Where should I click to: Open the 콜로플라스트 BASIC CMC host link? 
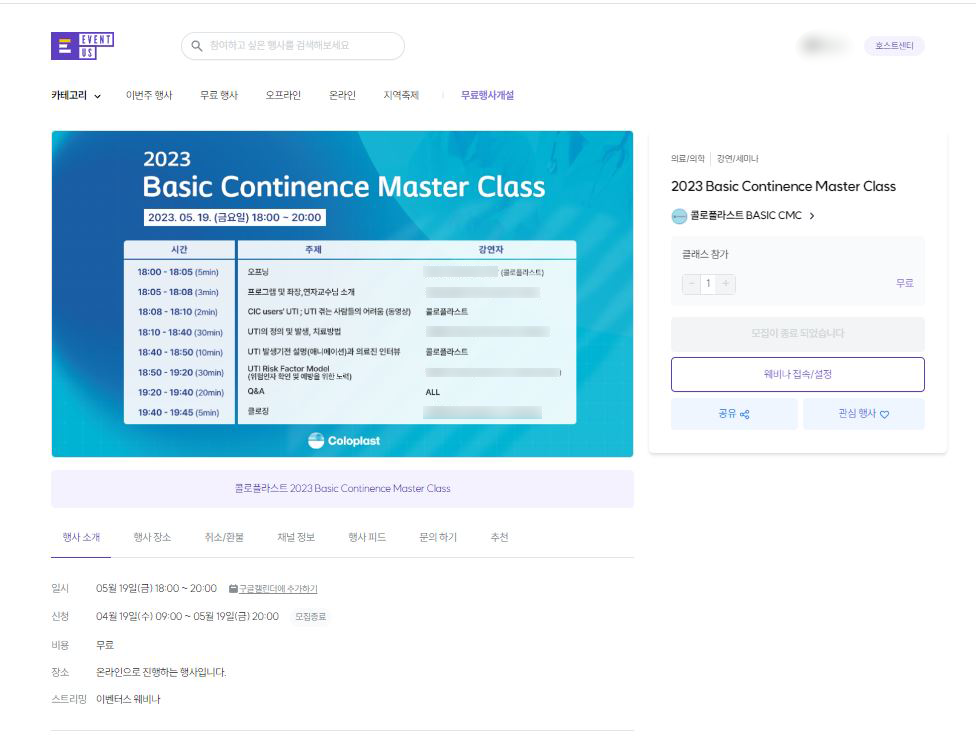(x=746, y=215)
